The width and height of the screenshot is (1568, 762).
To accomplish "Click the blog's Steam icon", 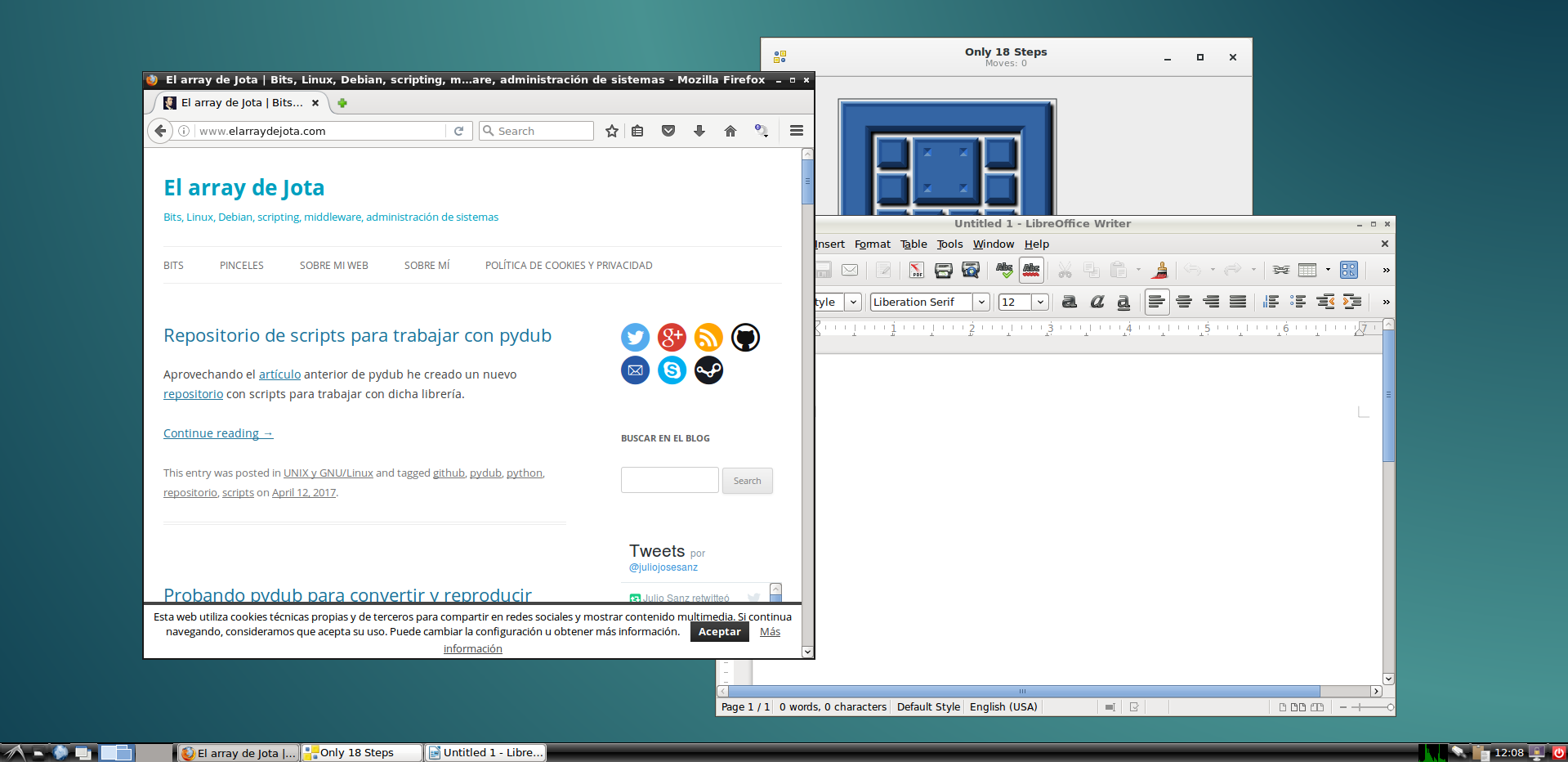I will coord(708,370).
